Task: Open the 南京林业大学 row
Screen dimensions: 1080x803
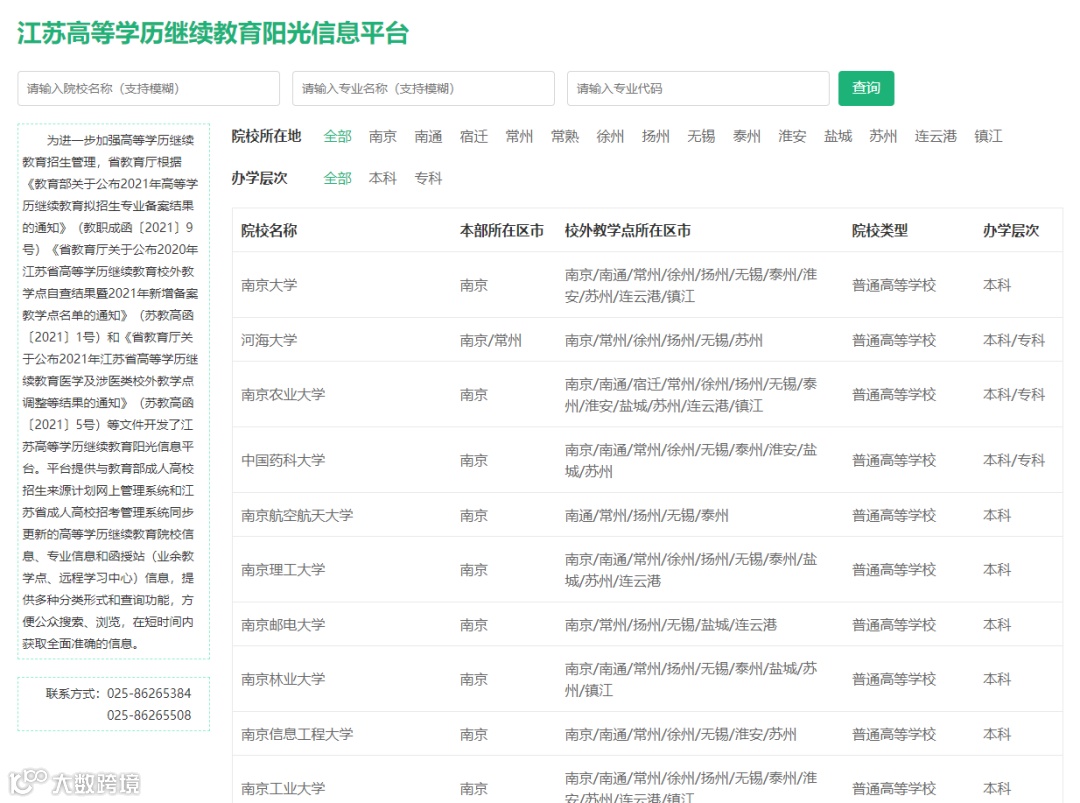Action: (x=647, y=679)
